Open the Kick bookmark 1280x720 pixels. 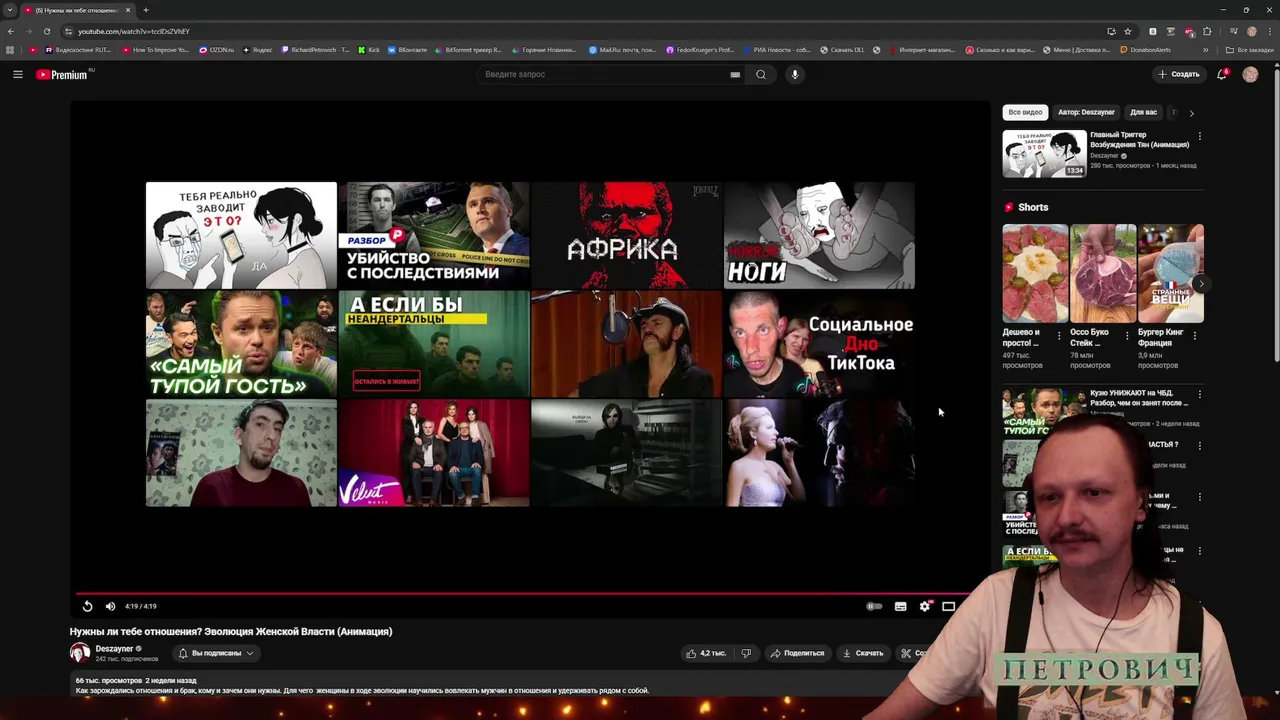click(x=369, y=50)
